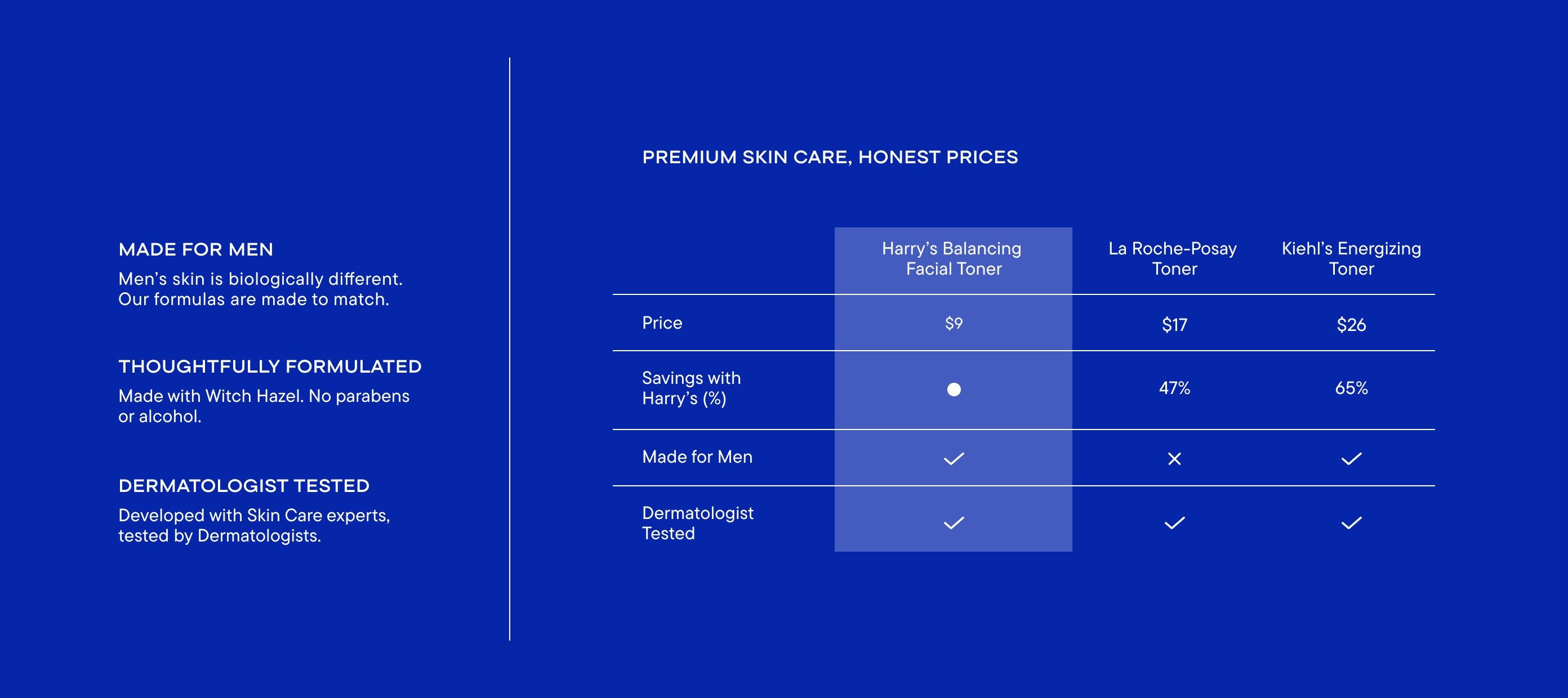Click the Kiehl's Made for Men checkmark

tap(1351, 459)
